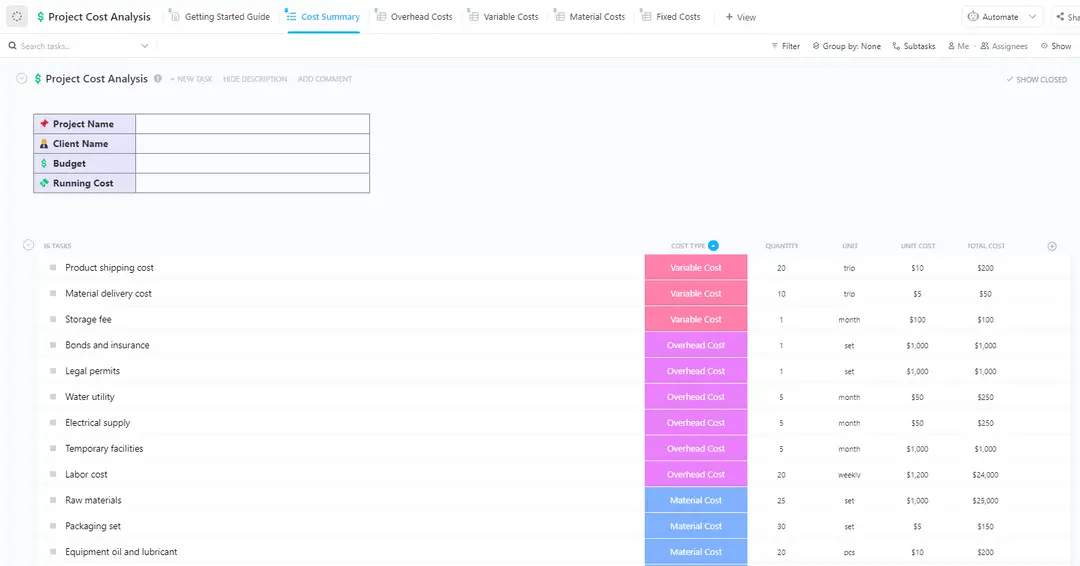Click the empty Project Name value cell
1080x566 pixels.
click(x=252, y=124)
